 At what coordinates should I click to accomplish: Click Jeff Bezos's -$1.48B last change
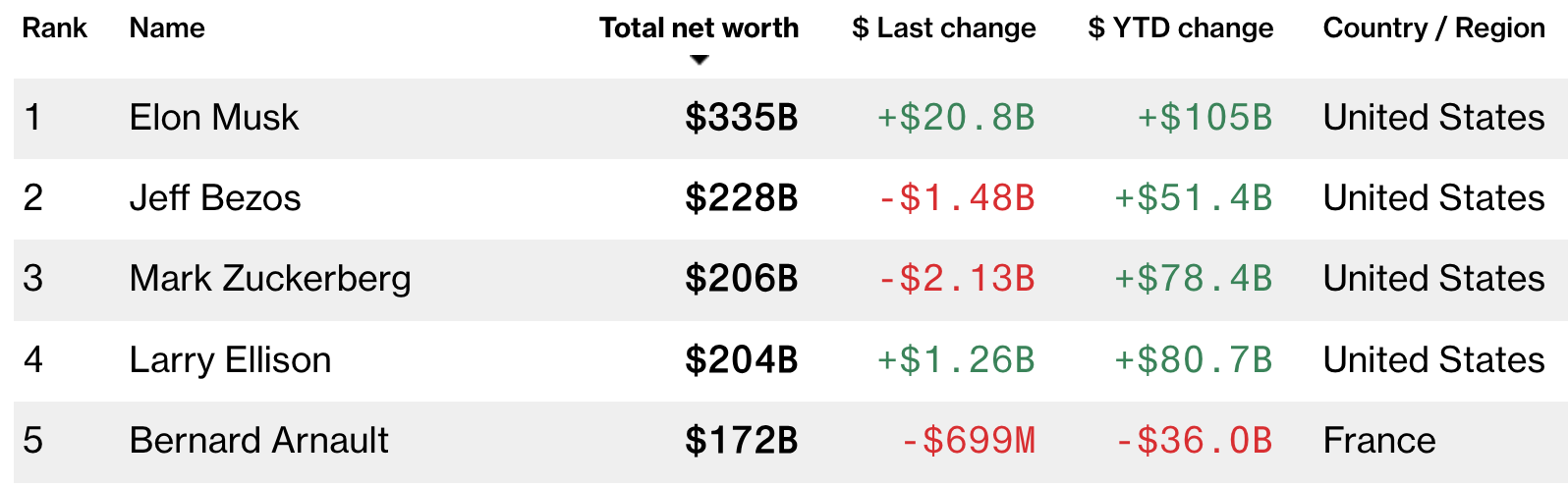click(x=956, y=198)
